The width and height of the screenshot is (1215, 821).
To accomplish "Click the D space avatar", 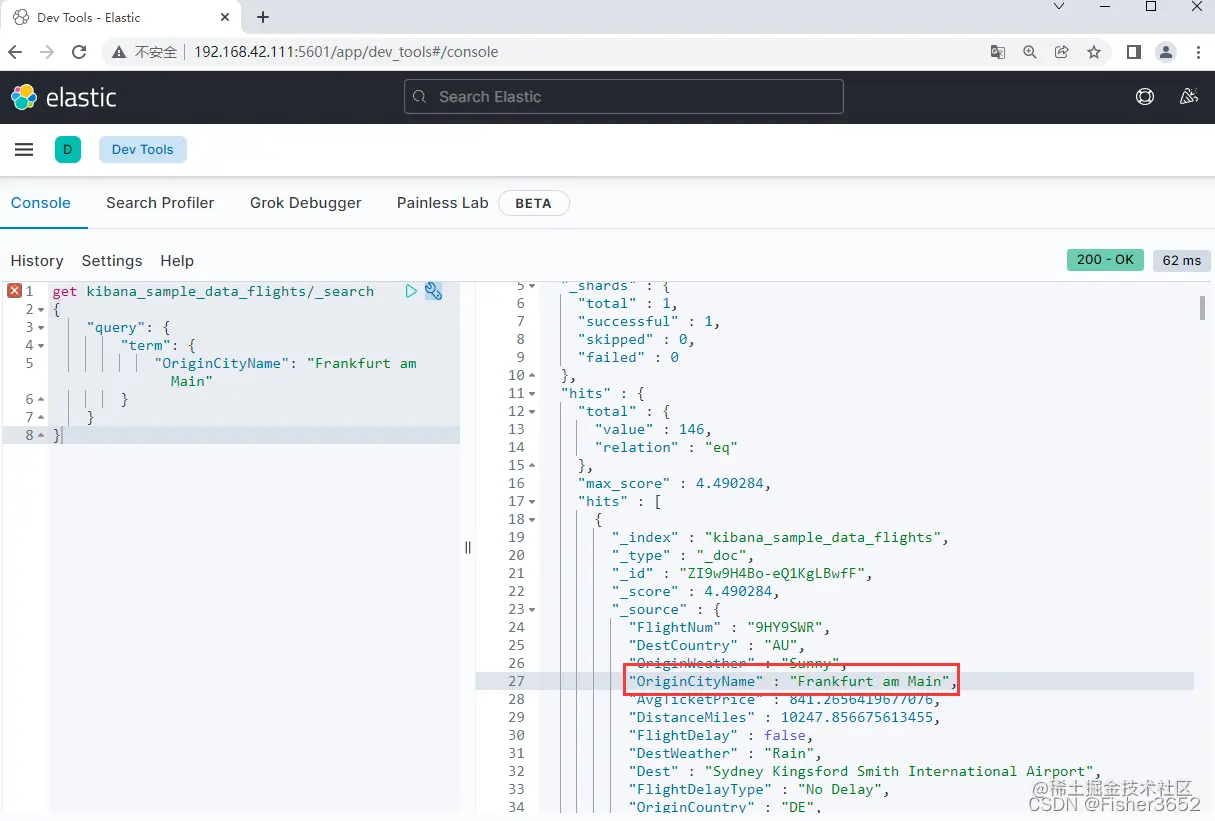I will coord(68,150).
